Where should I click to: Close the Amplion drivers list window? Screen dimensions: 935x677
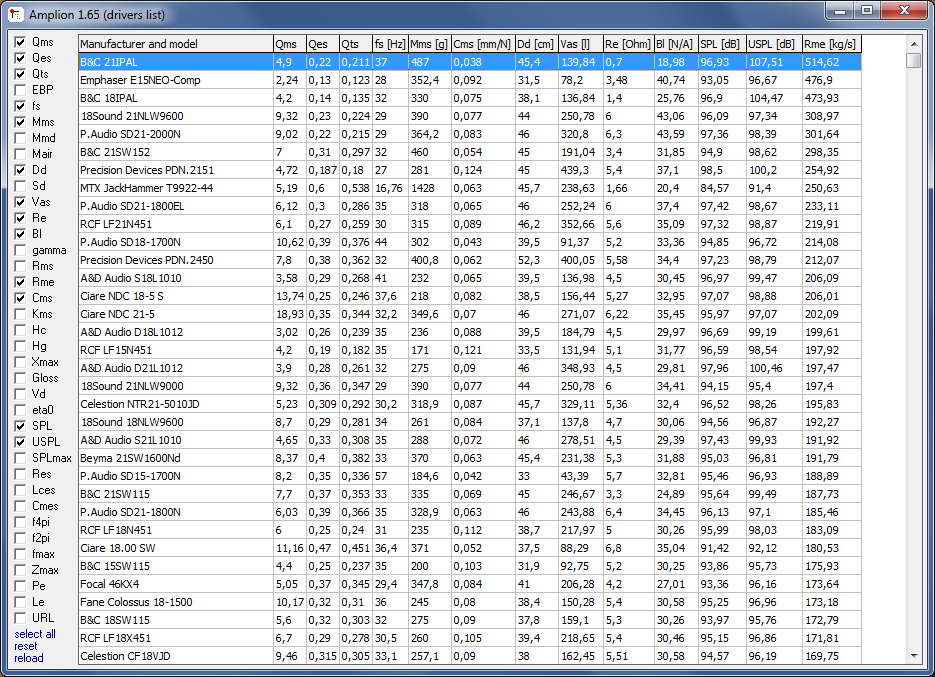(904, 10)
